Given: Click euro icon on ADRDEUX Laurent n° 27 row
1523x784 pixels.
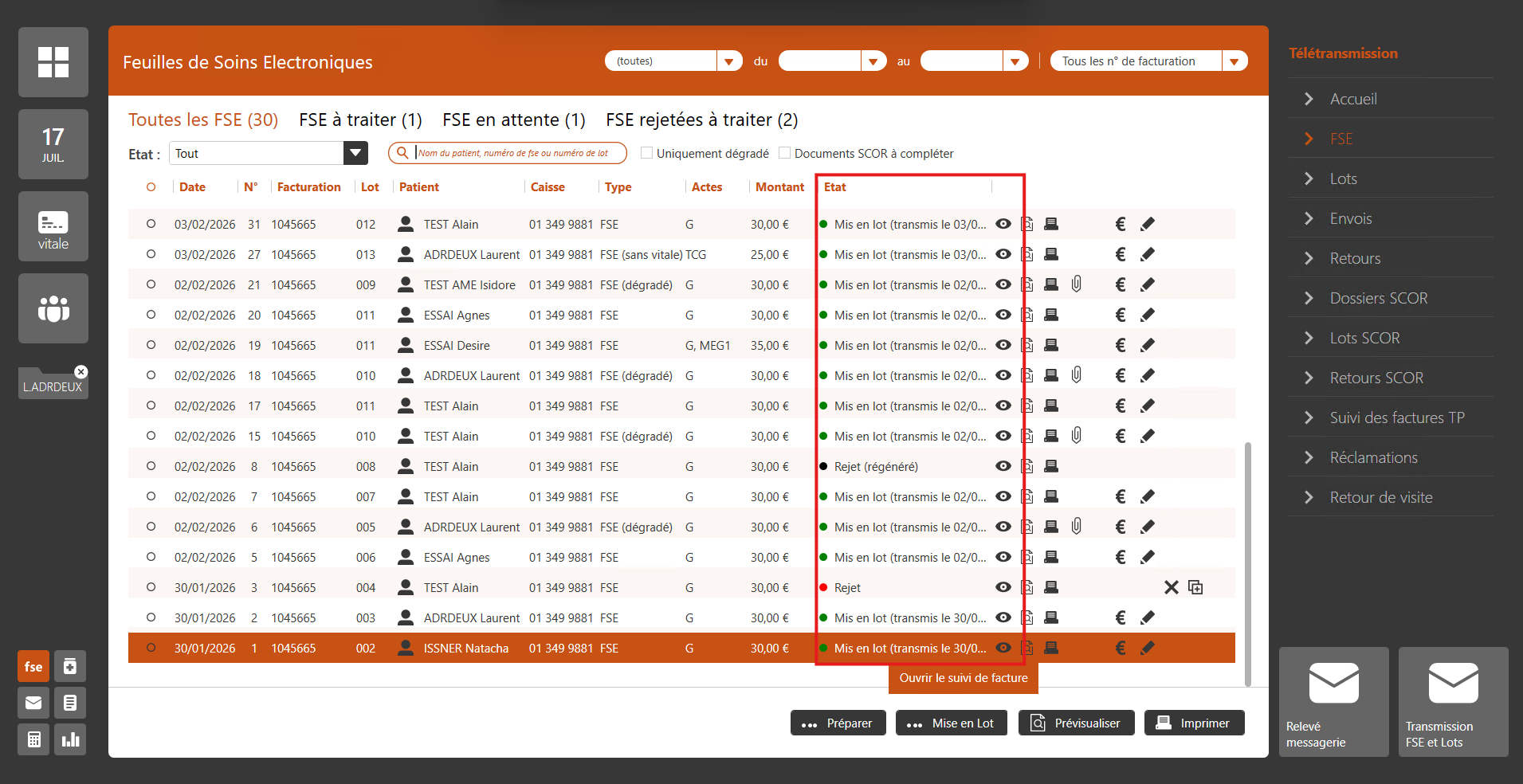Looking at the screenshot, I should click(1121, 254).
